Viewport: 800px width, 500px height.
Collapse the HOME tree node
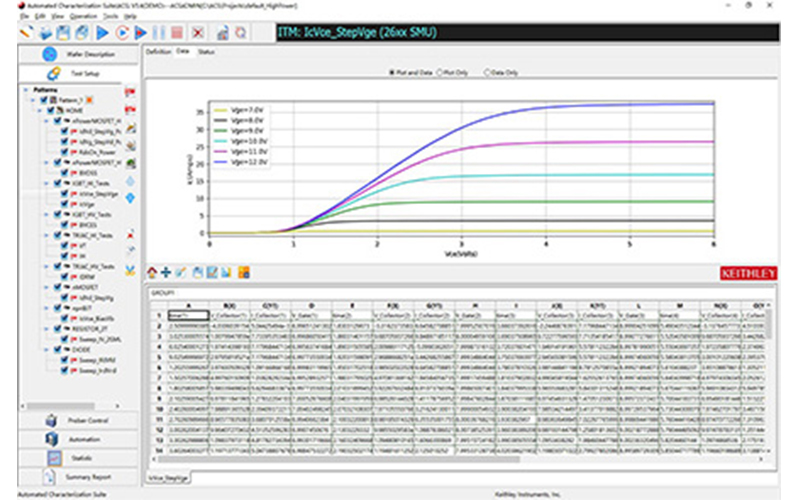coord(40,110)
